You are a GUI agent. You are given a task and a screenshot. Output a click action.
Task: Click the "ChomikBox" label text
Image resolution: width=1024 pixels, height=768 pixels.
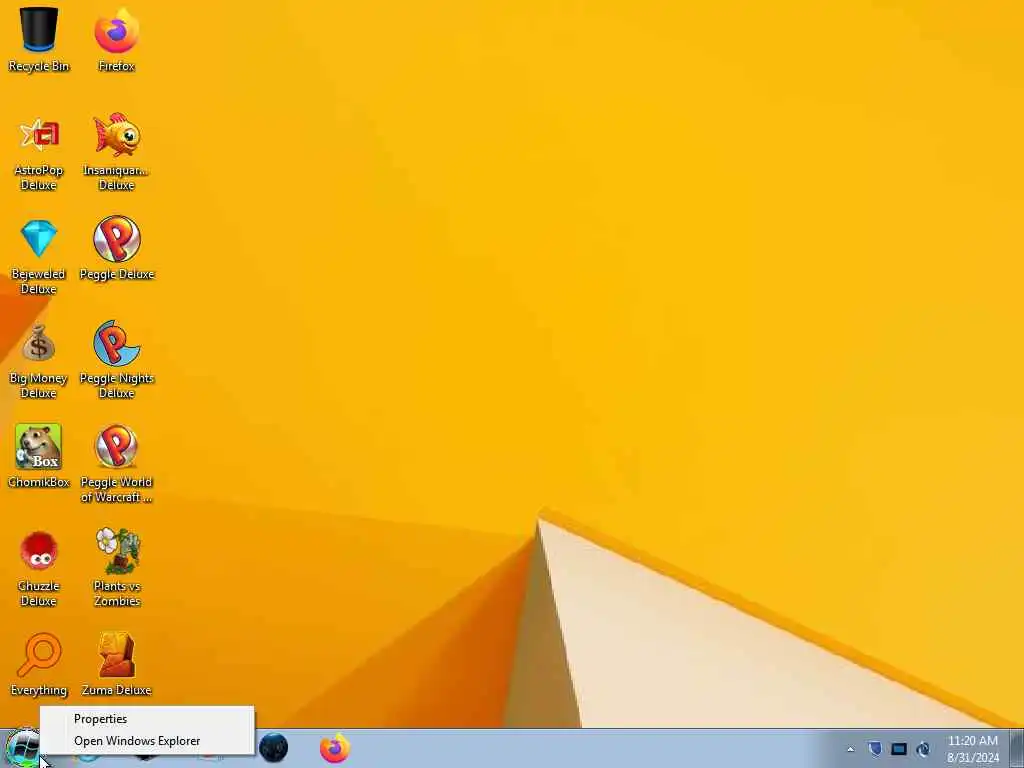click(x=39, y=482)
